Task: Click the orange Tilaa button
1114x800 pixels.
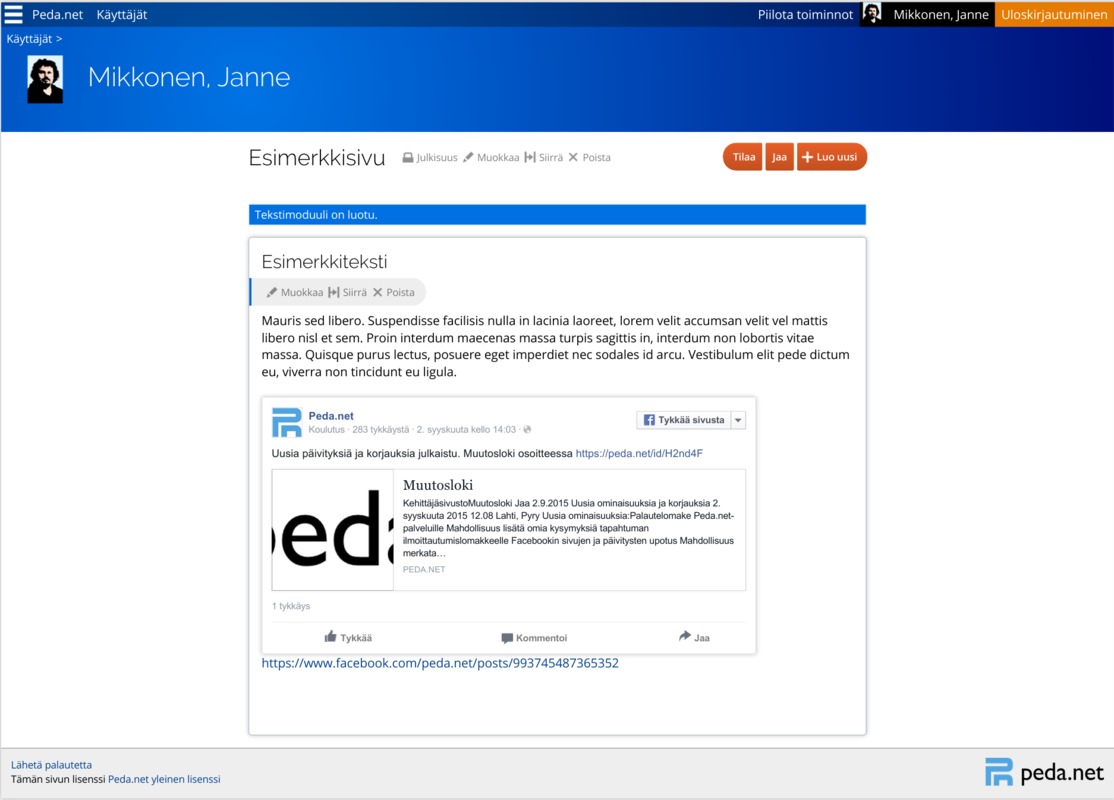Action: pos(743,157)
